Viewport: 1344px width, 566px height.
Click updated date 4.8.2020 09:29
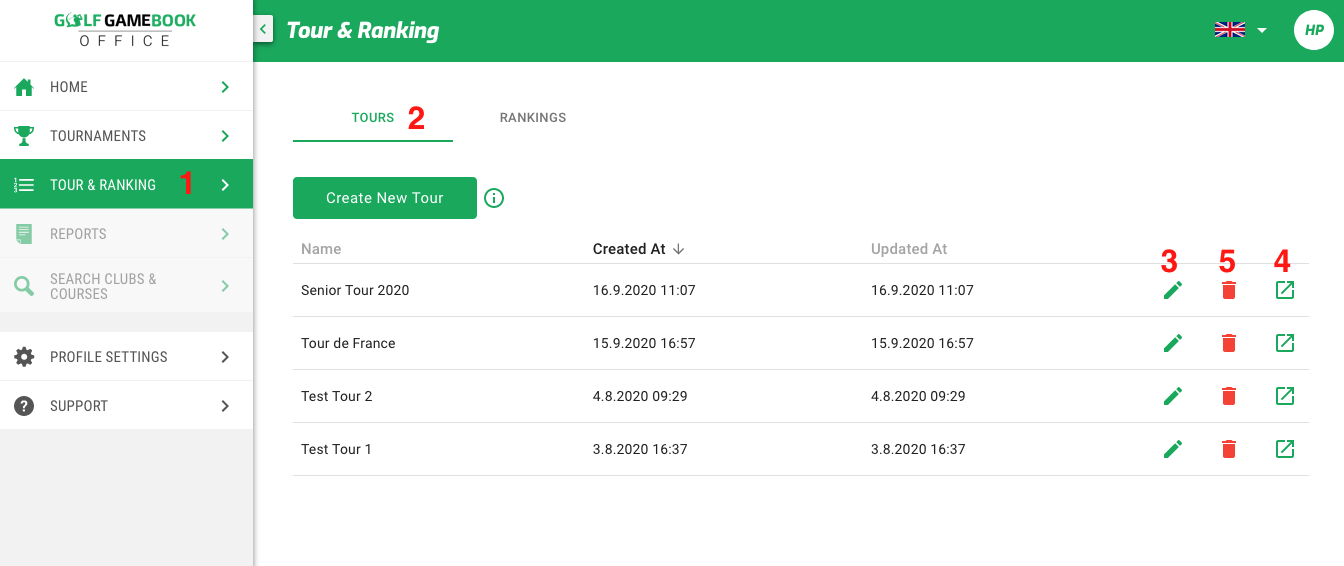coord(918,396)
